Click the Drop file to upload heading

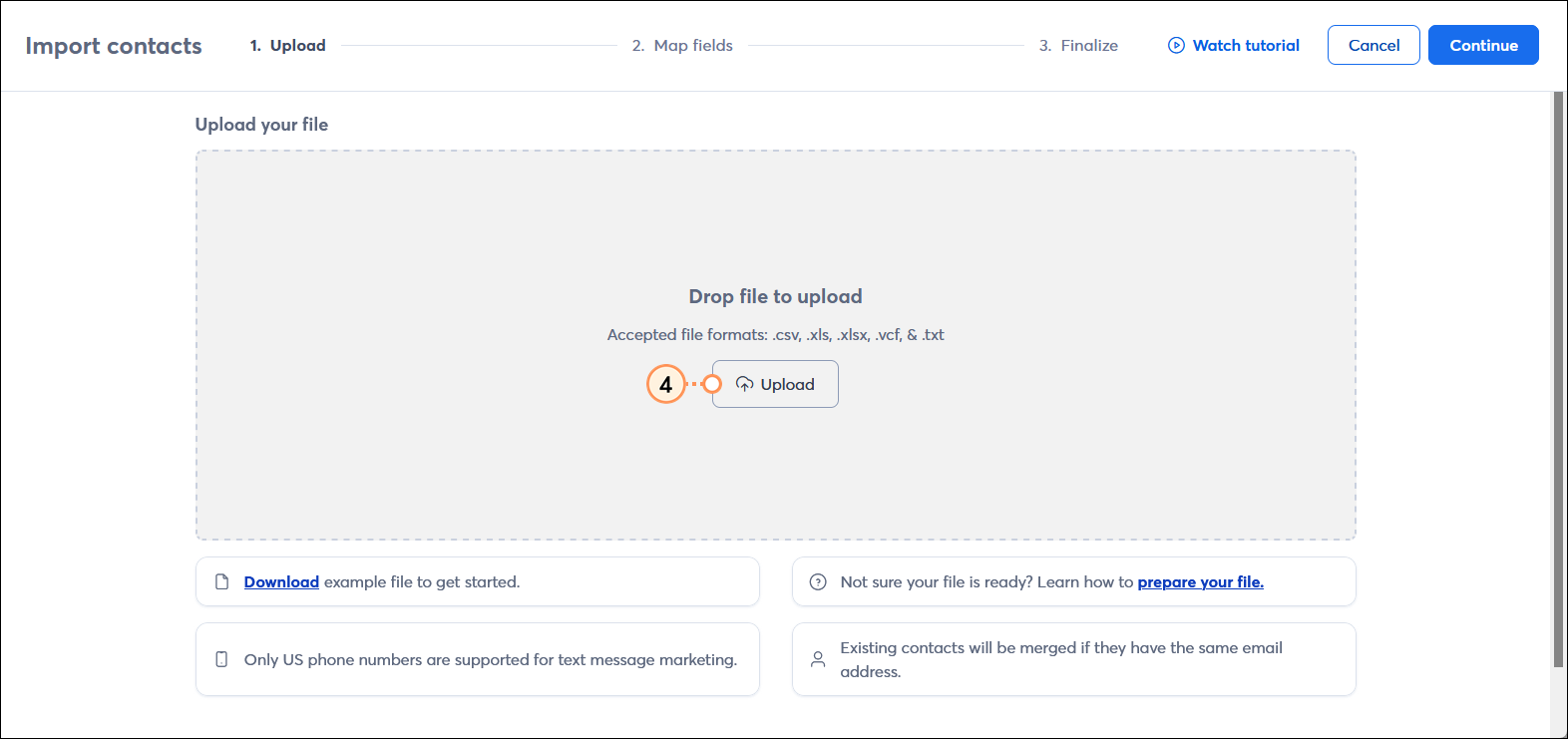point(775,296)
